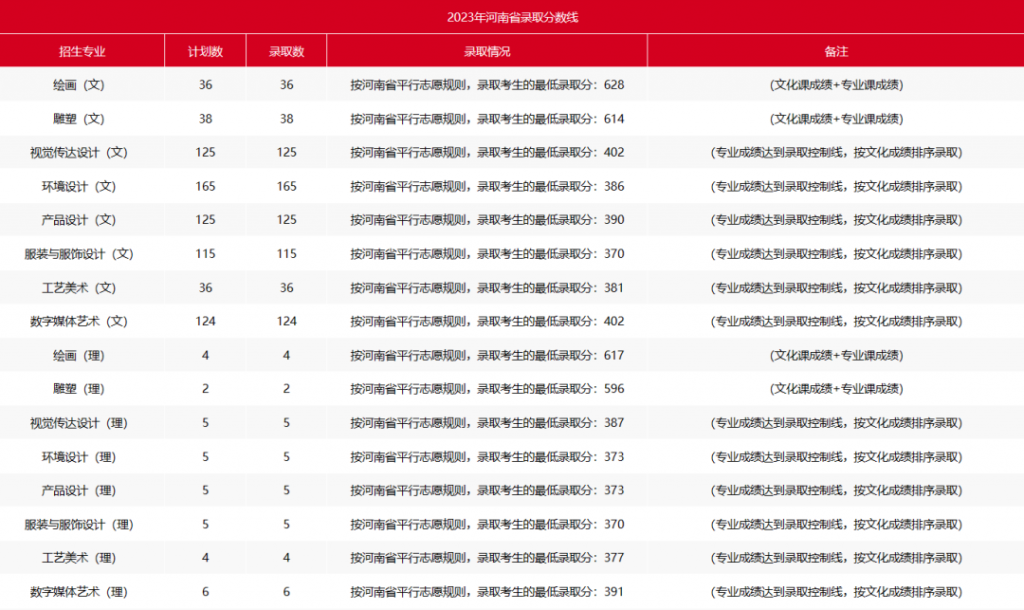Viewport: 1024px width, 610px height.
Task: Click the major name "雕塑（理）"
Action: (x=79, y=389)
